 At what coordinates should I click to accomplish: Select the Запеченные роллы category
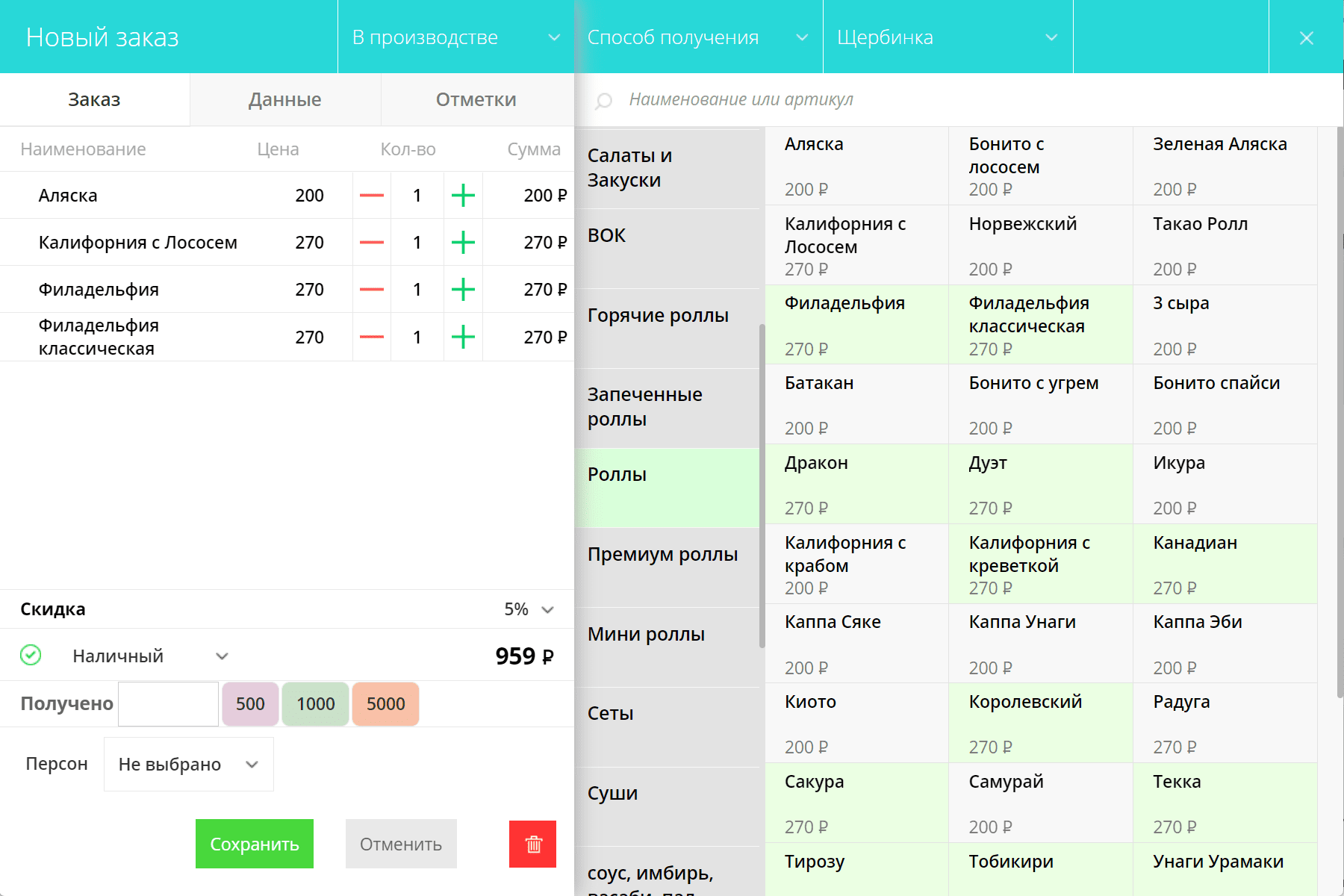pyautogui.click(x=667, y=408)
